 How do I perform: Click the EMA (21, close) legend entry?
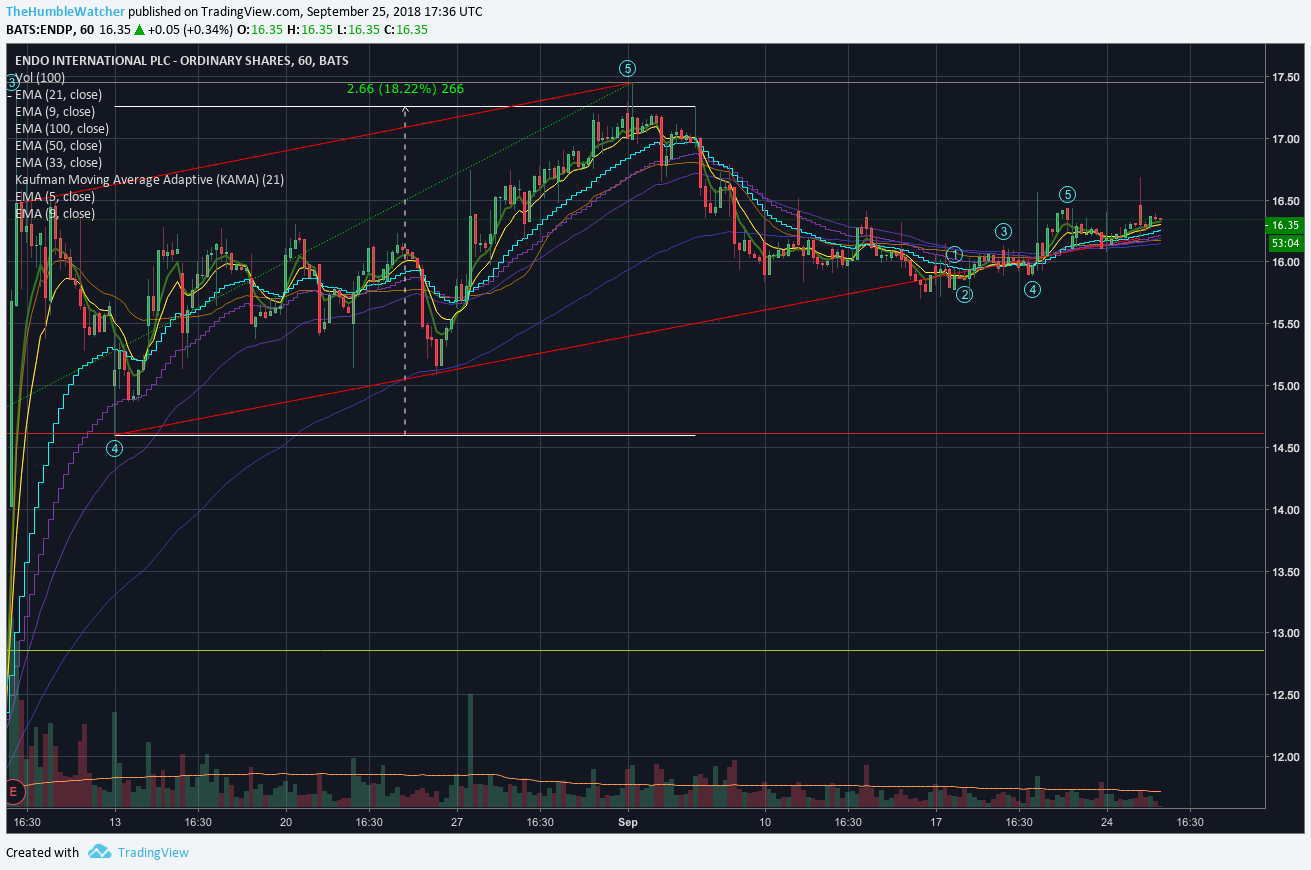[x=59, y=94]
